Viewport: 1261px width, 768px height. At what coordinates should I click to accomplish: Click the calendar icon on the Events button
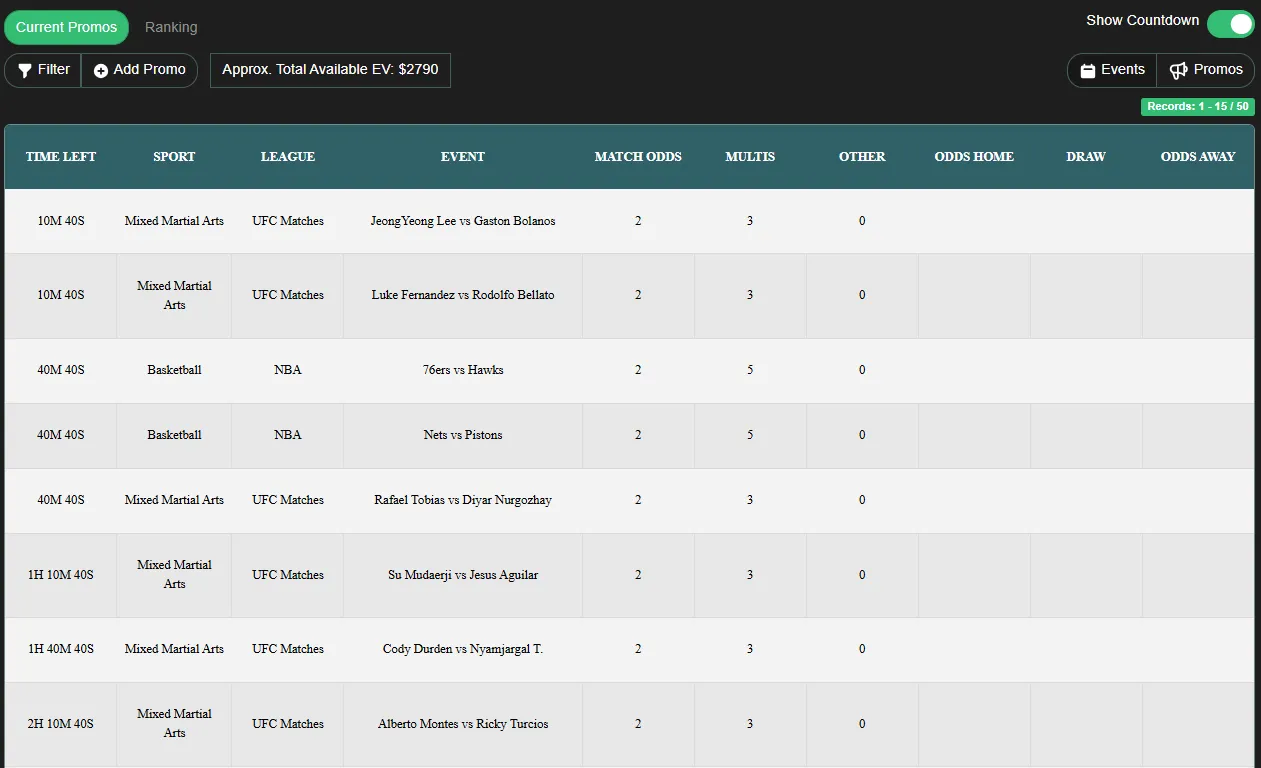[x=1089, y=70]
